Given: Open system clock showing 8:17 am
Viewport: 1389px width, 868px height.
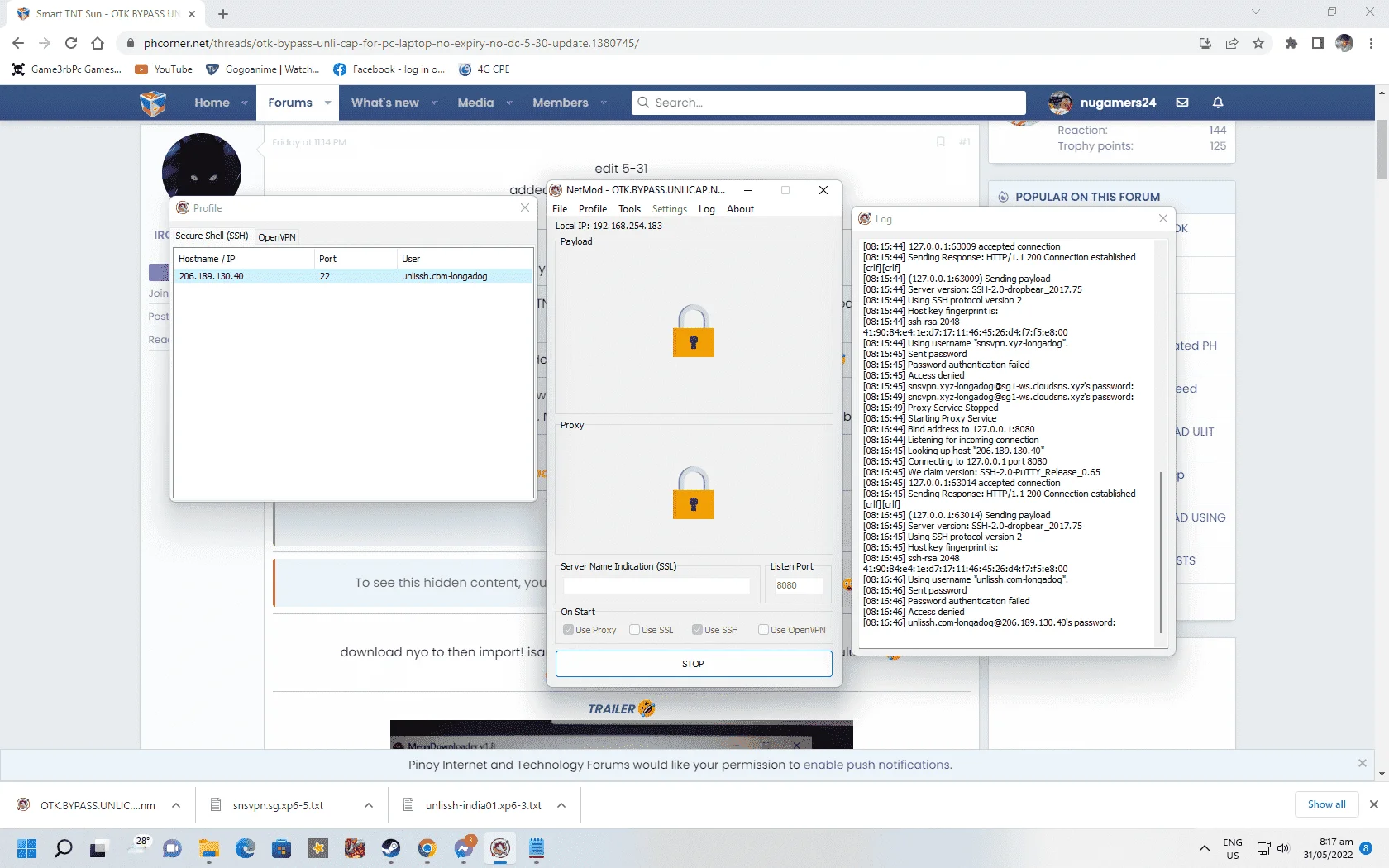Looking at the screenshot, I should pos(1328,848).
